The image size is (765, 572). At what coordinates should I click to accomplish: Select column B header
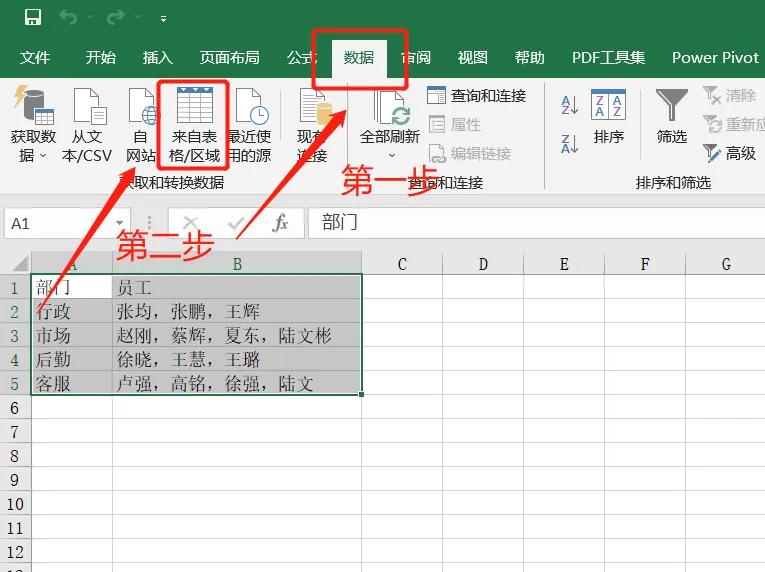[x=237, y=264]
